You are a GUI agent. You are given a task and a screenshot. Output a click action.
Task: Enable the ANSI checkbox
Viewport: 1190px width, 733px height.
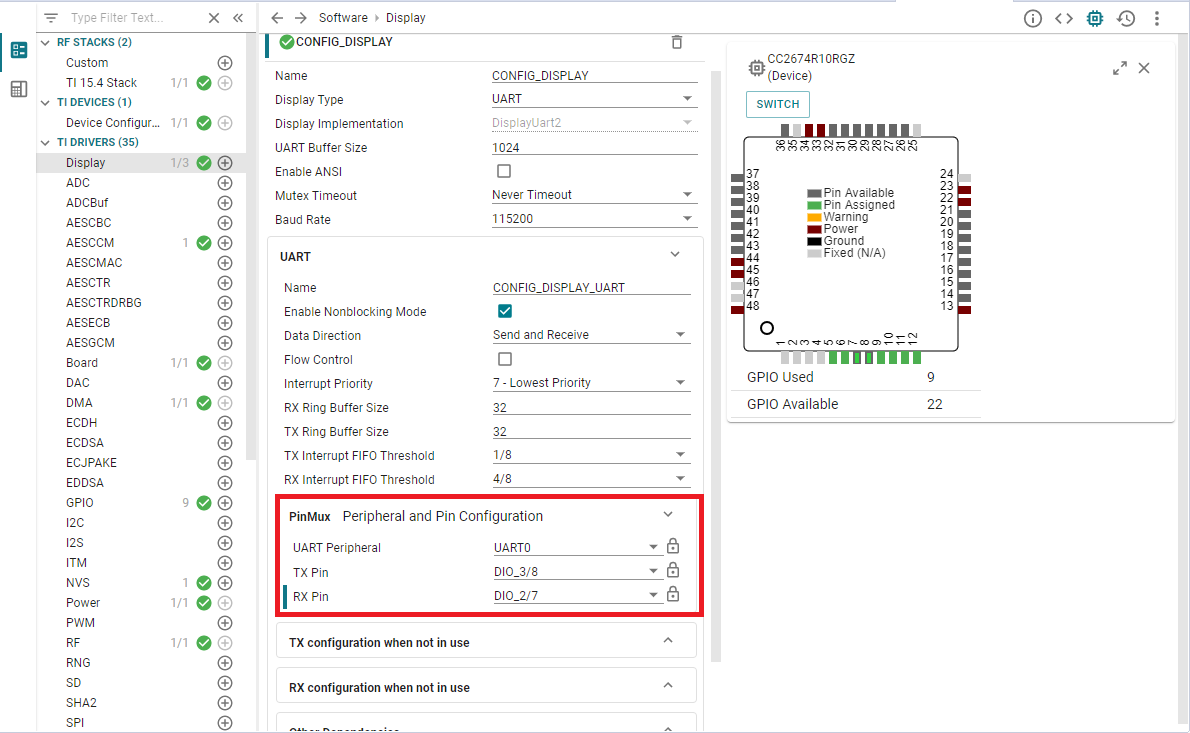(504, 171)
